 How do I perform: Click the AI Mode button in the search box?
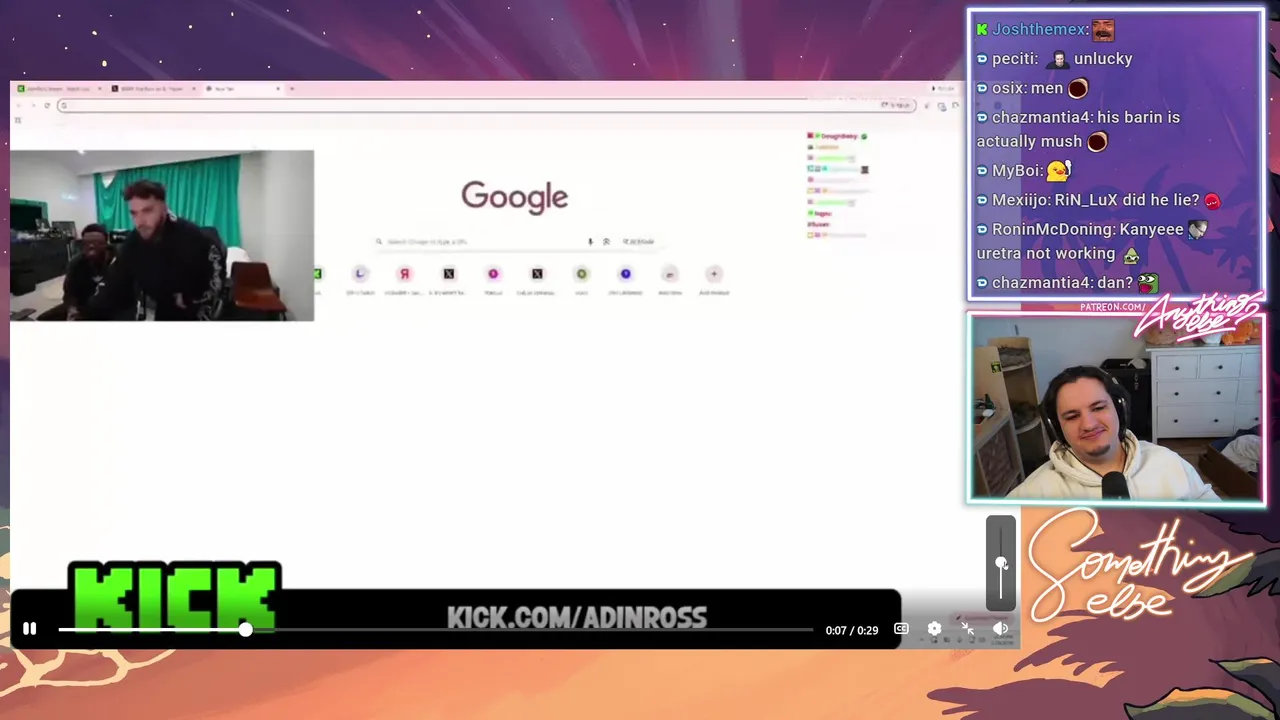pyautogui.click(x=638, y=242)
